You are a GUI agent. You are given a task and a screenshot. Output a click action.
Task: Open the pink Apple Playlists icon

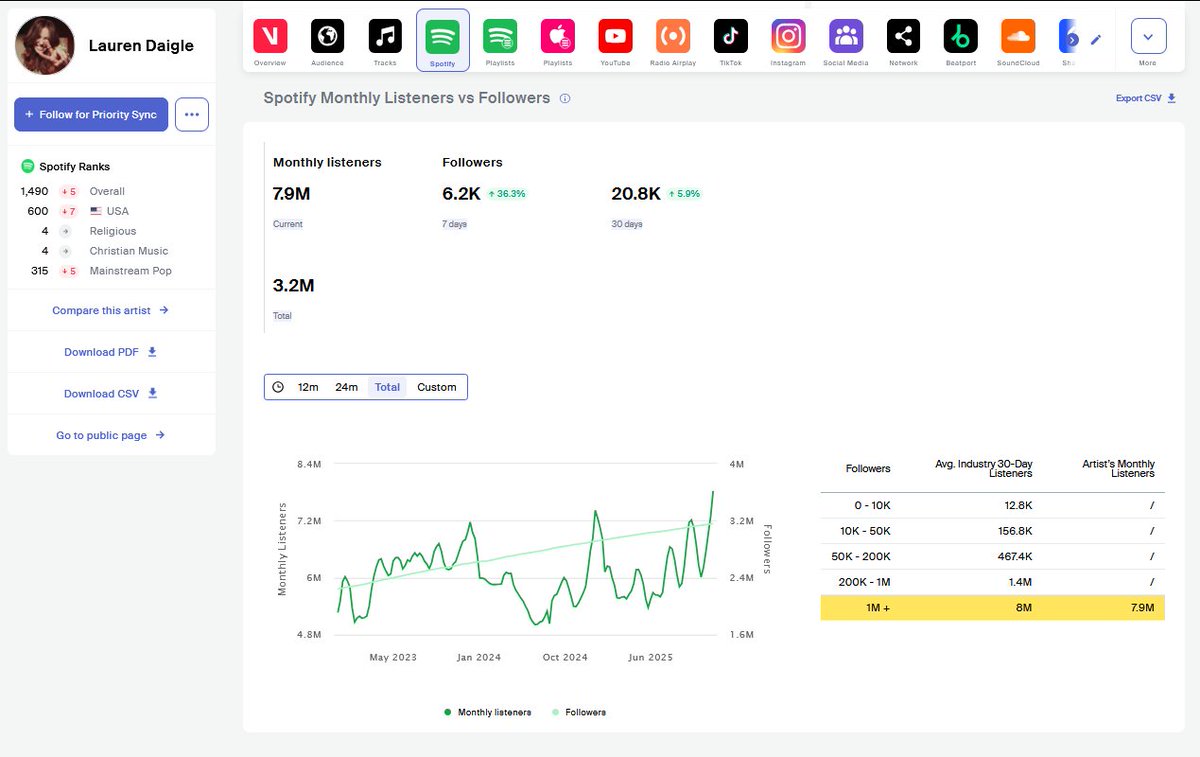(x=558, y=37)
